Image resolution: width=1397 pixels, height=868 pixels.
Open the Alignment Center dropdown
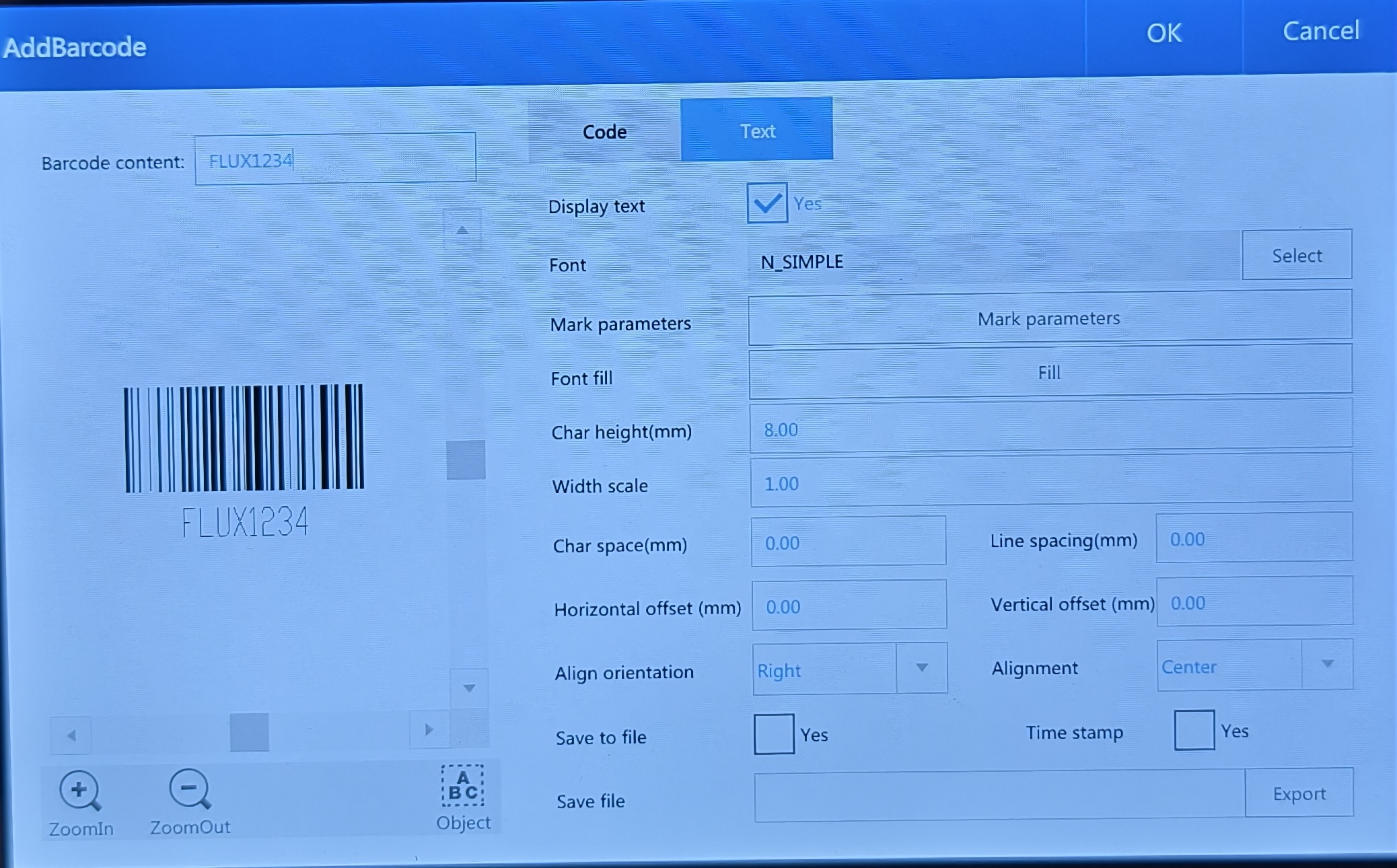[x=1255, y=665]
